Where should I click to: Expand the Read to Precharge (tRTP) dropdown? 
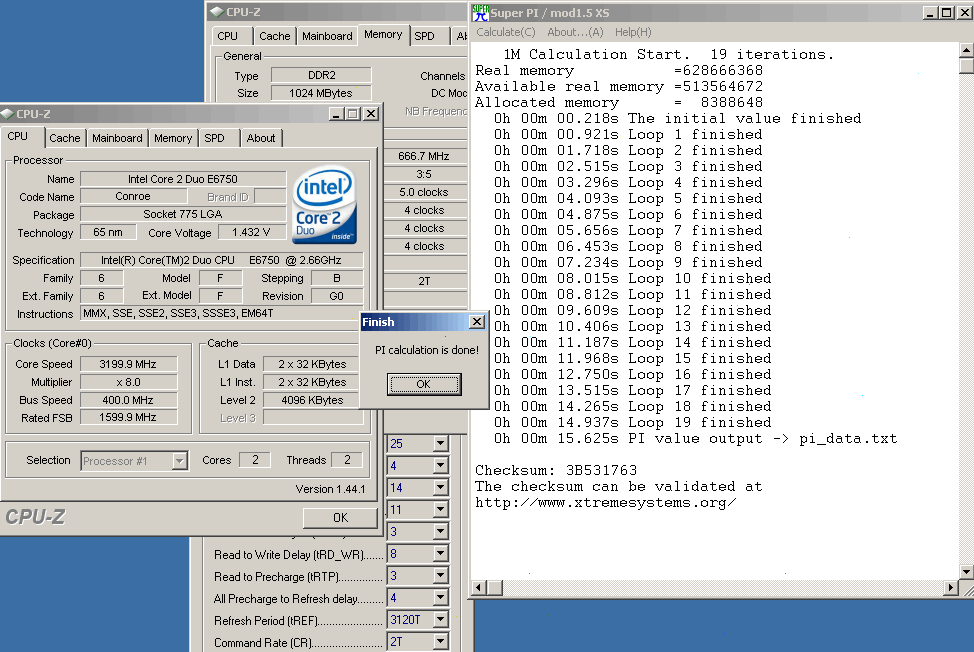click(x=440, y=576)
